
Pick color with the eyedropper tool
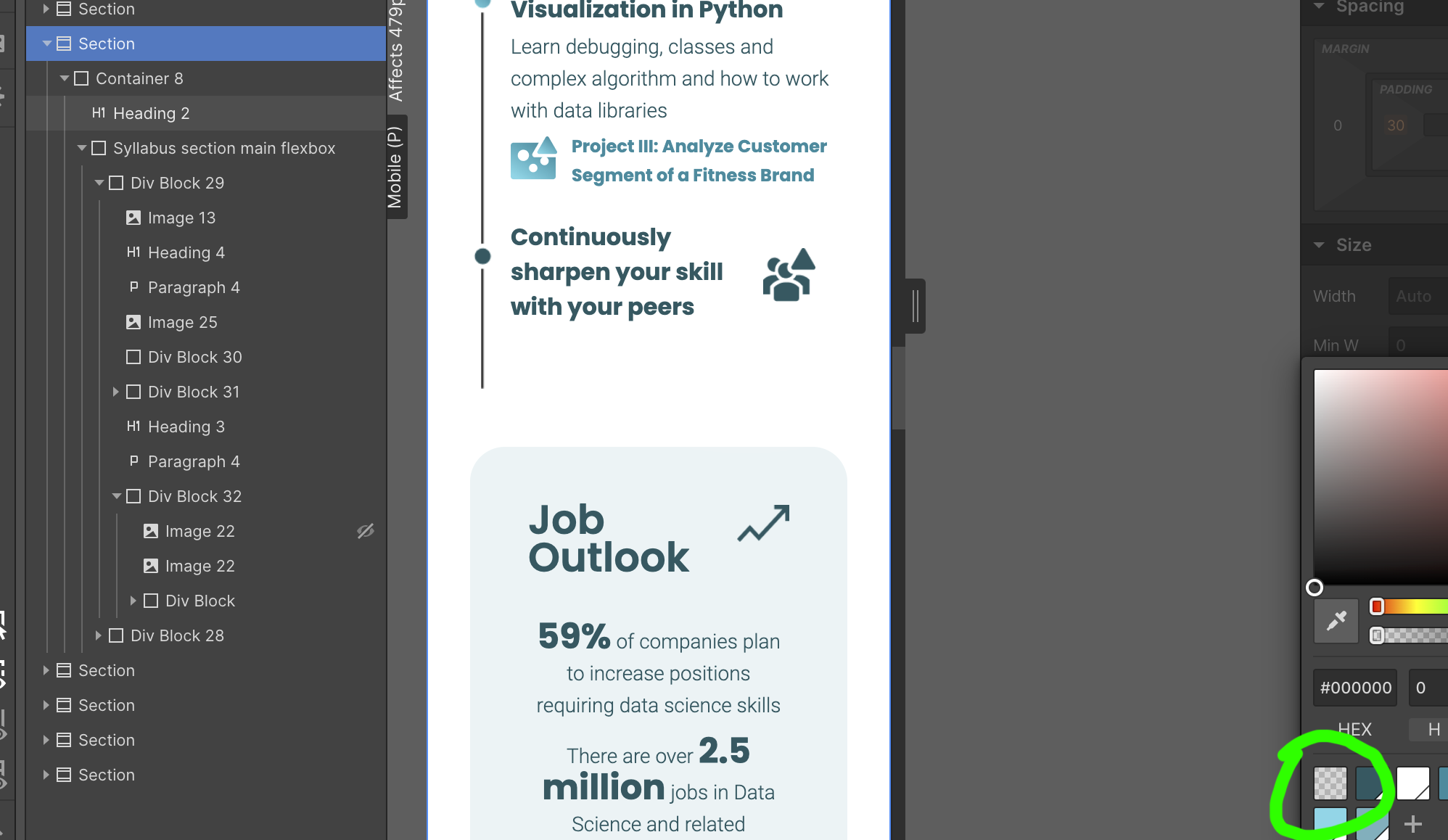(1336, 621)
